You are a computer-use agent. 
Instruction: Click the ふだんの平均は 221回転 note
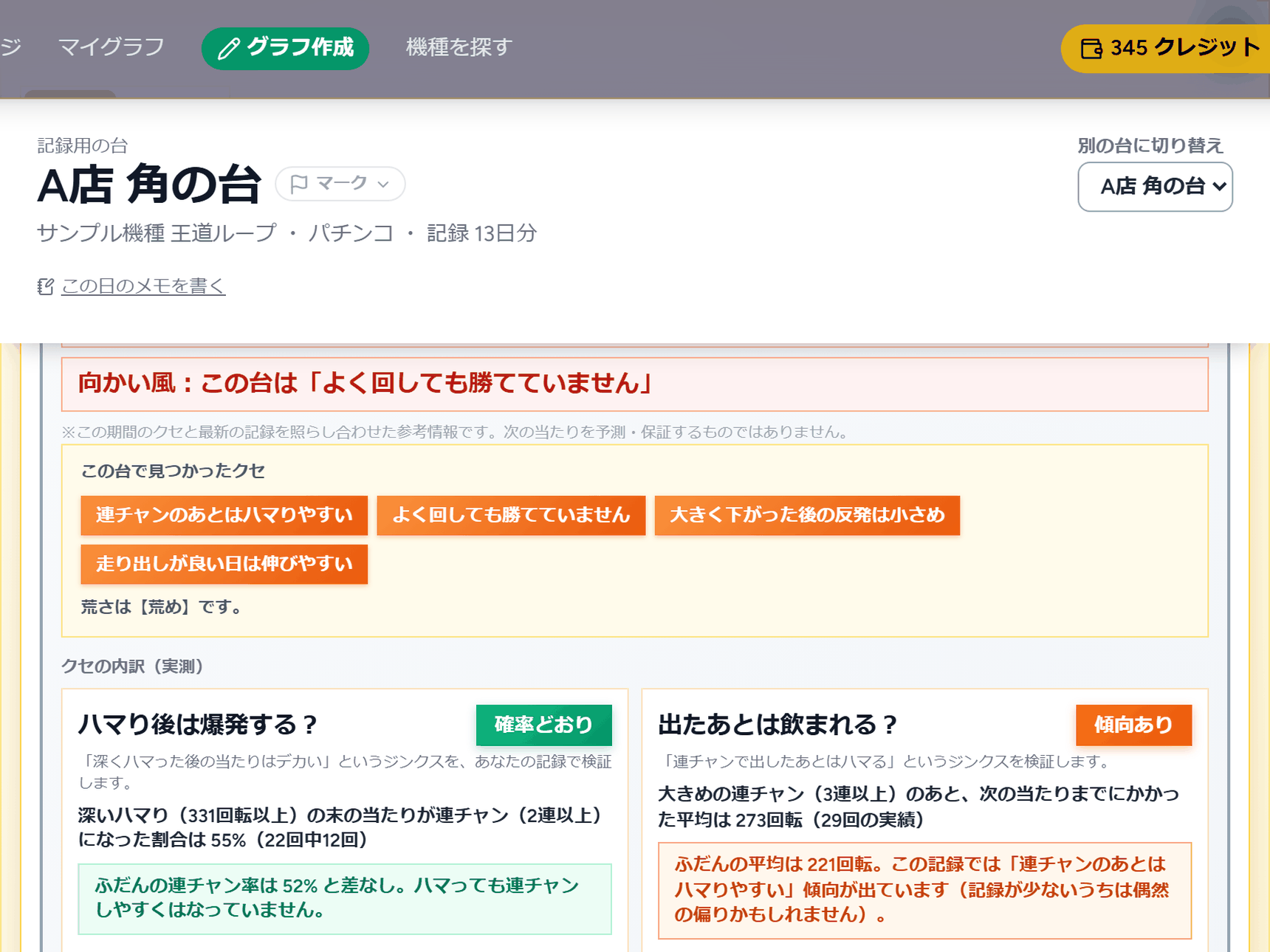coord(924,891)
